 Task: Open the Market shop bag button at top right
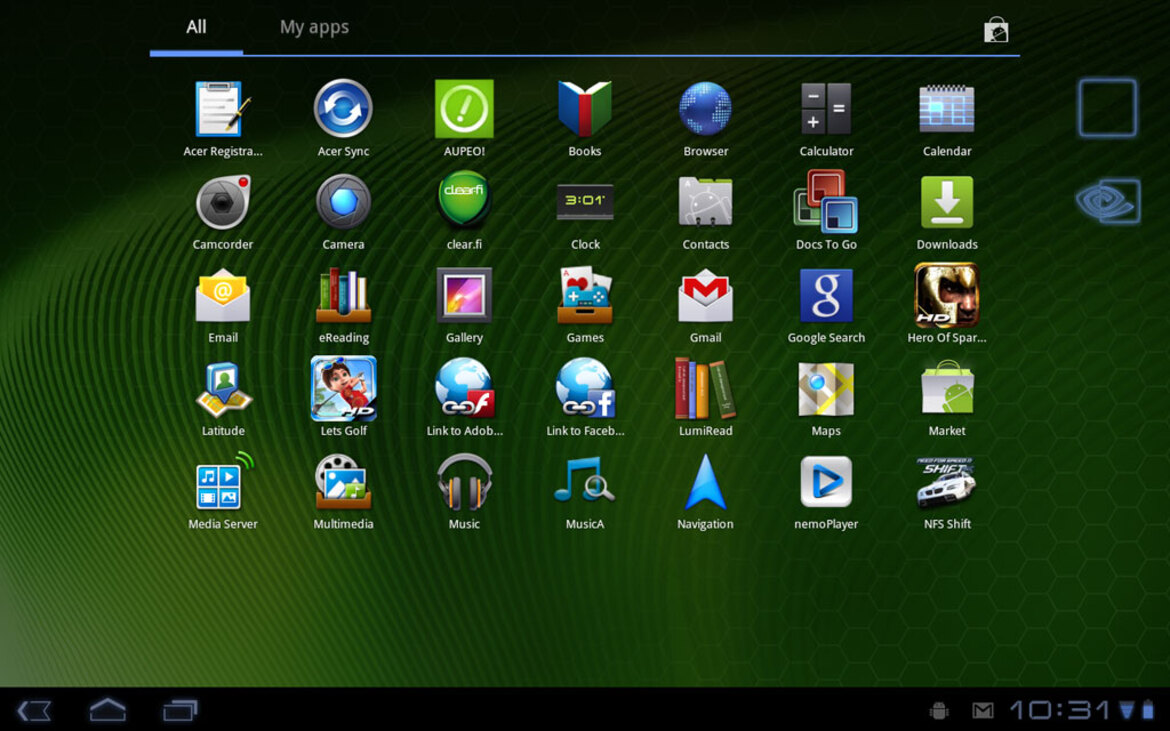tap(995, 31)
